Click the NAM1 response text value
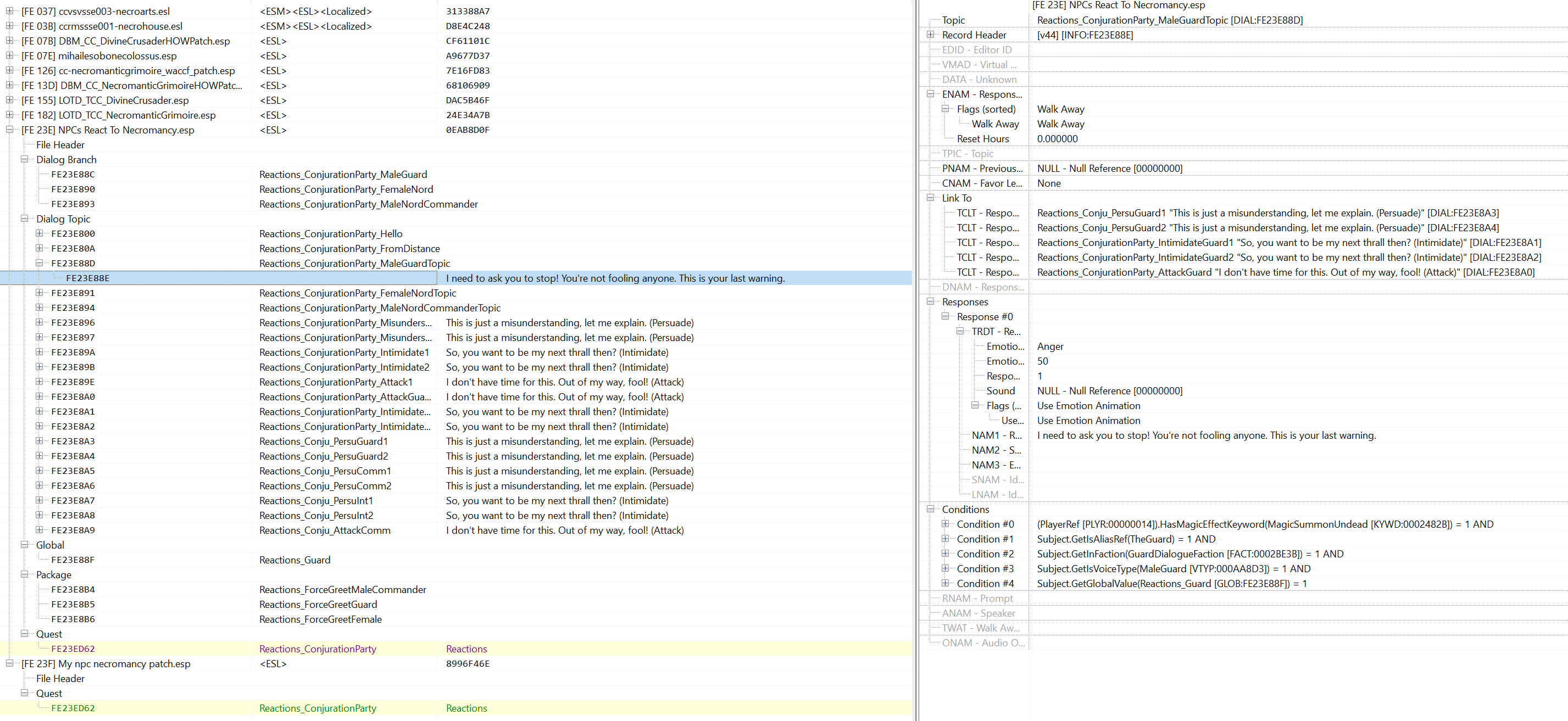 click(x=1206, y=435)
